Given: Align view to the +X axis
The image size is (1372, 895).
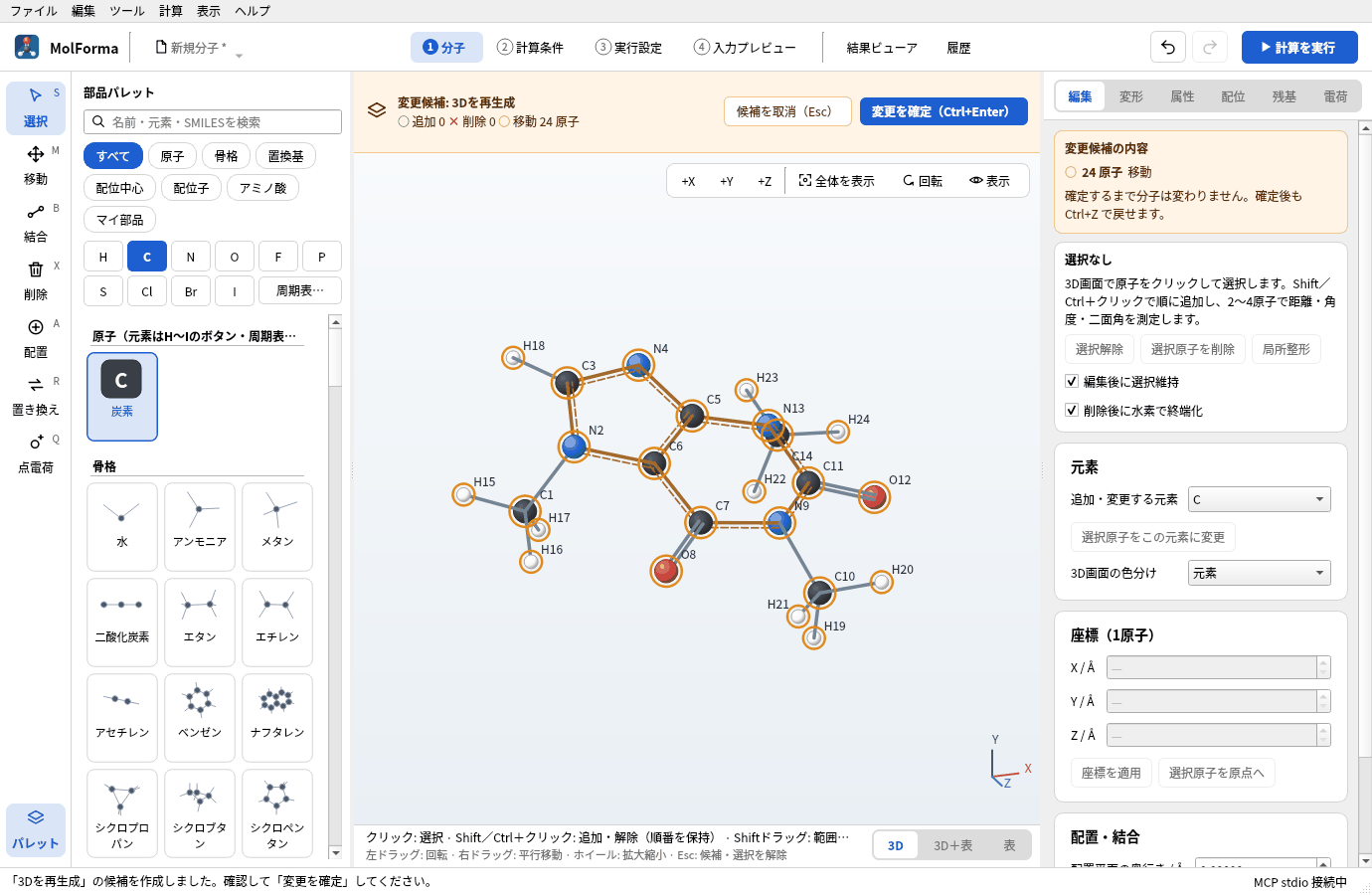Looking at the screenshot, I should point(688,181).
